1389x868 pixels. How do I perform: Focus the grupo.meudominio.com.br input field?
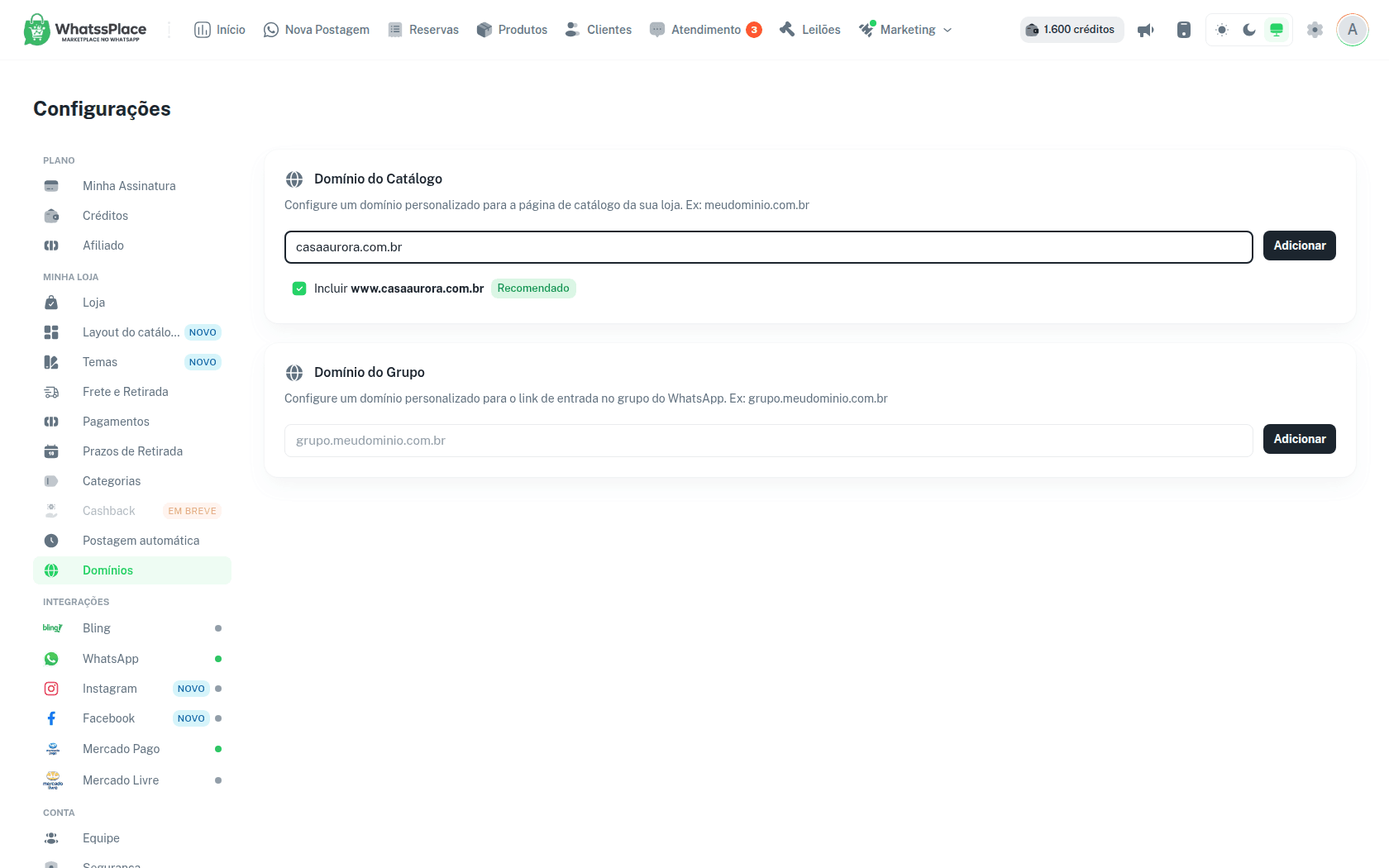pos(769,441)
